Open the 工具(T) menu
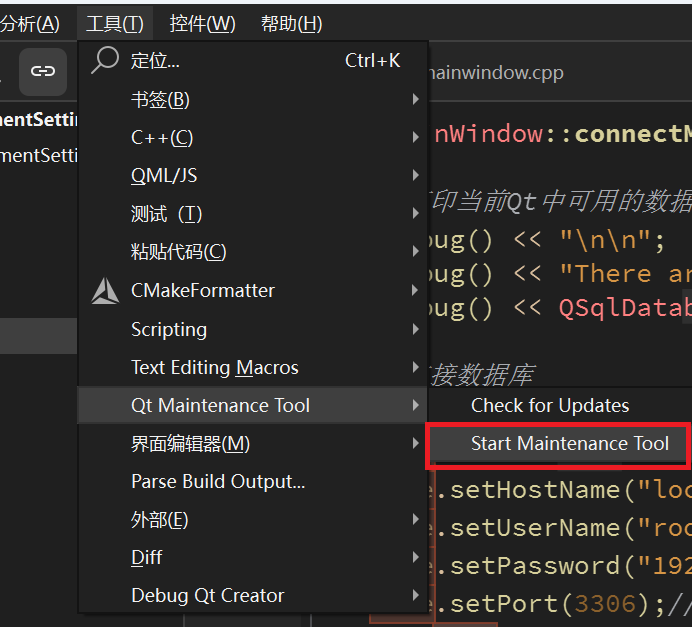This screenshot has width=692, height=627. (x=115, y=24)
